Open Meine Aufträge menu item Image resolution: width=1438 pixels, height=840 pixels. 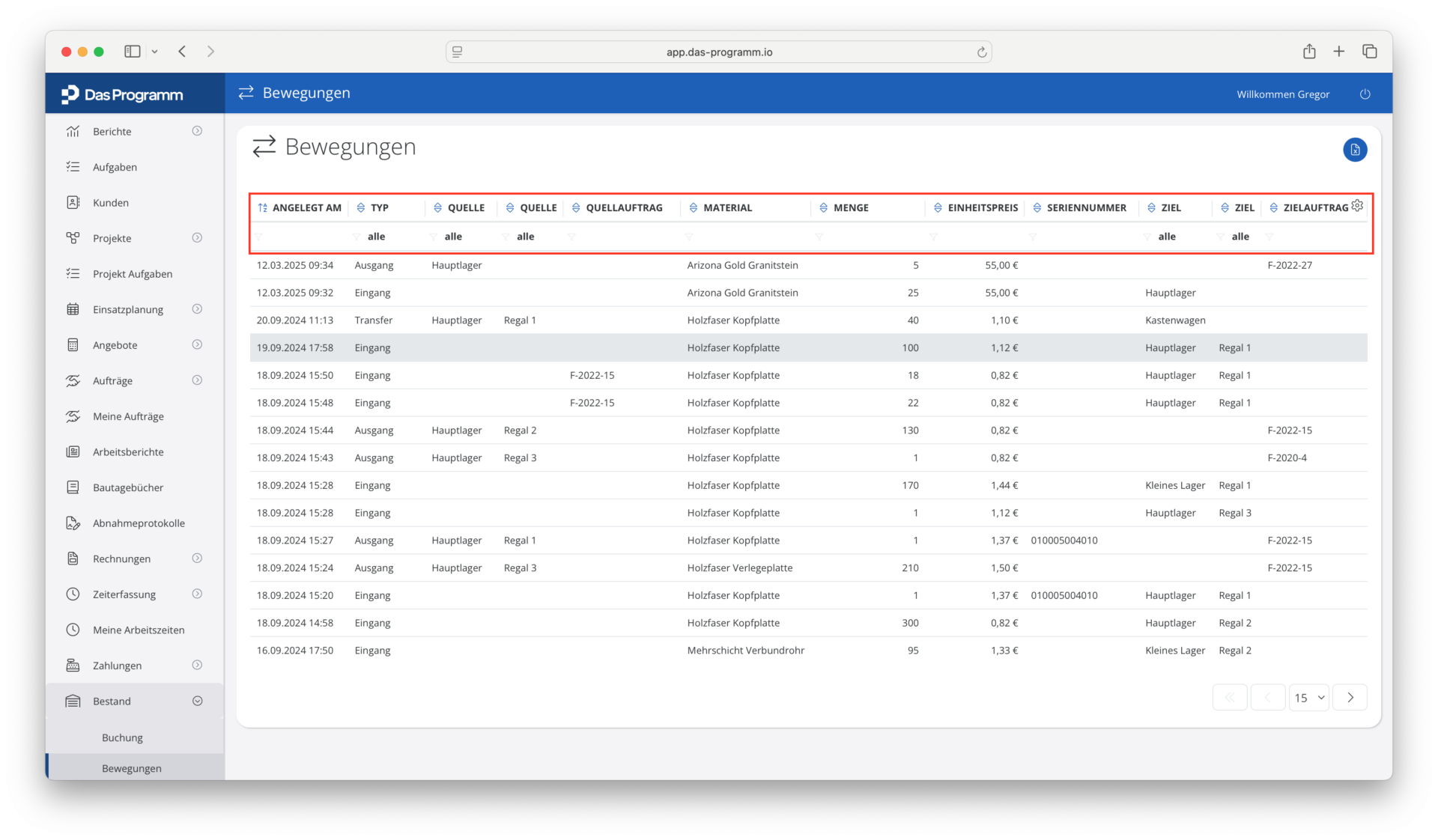tap(128, 416)
